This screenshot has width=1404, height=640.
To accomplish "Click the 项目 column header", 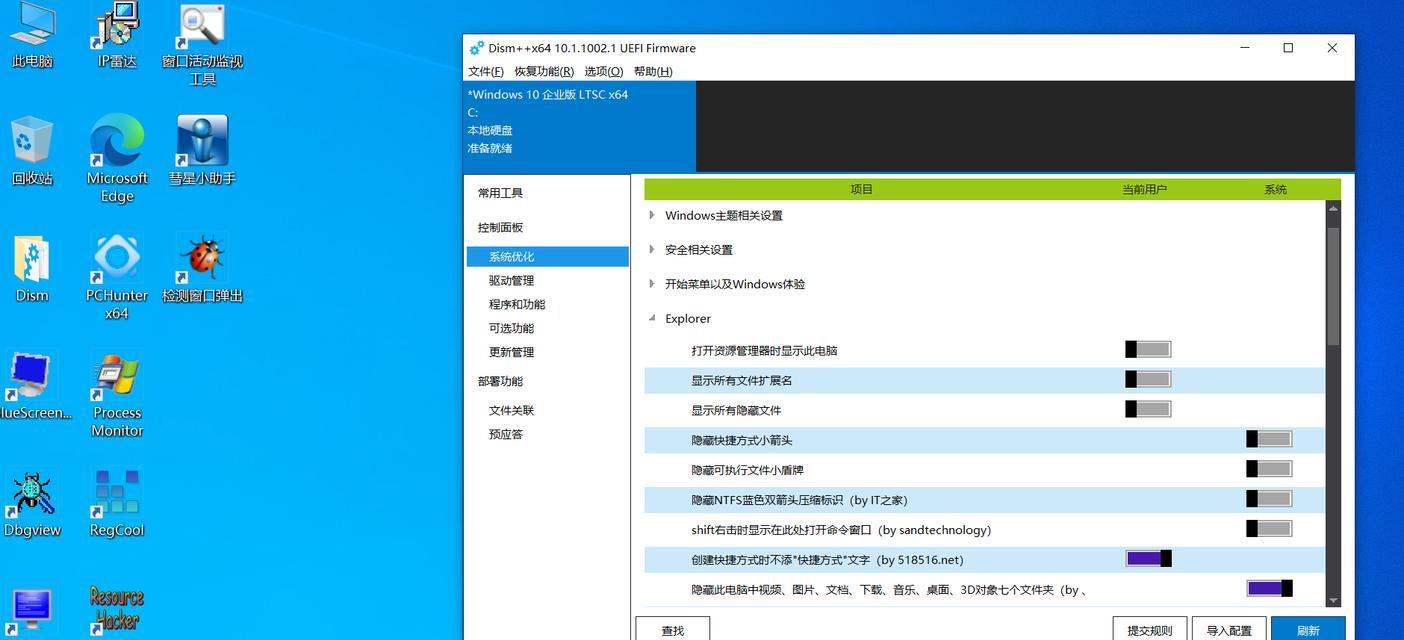I will point(862,189).
